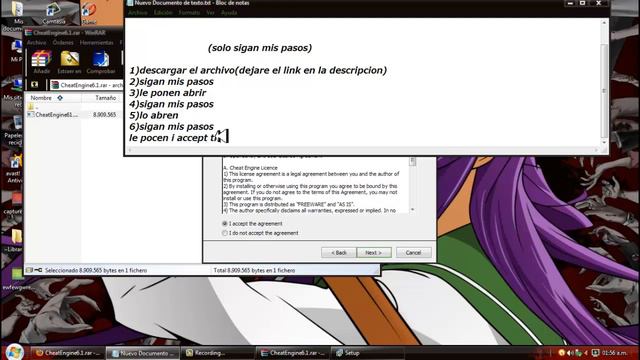This screenshot has width=640, height=360.
Task: Open Mi PC desktop icon
Action: click(16, 51)
